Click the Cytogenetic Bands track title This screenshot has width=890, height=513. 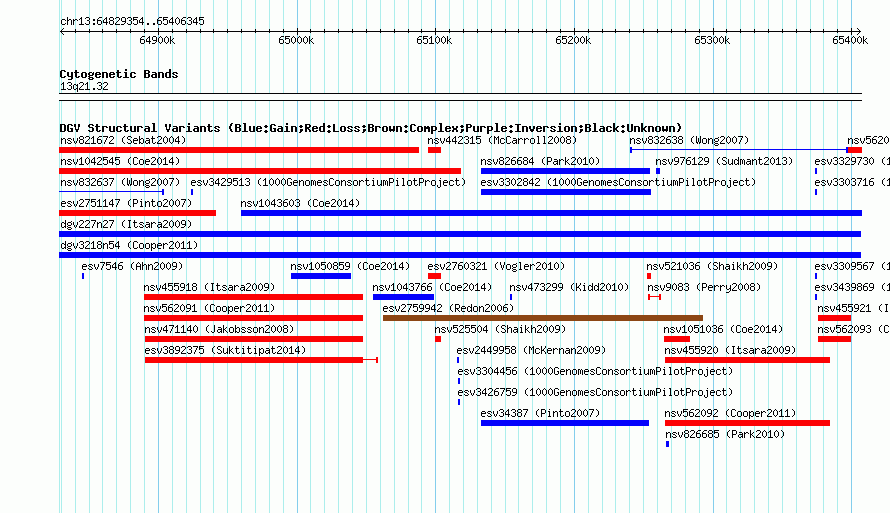pos(119,74)
